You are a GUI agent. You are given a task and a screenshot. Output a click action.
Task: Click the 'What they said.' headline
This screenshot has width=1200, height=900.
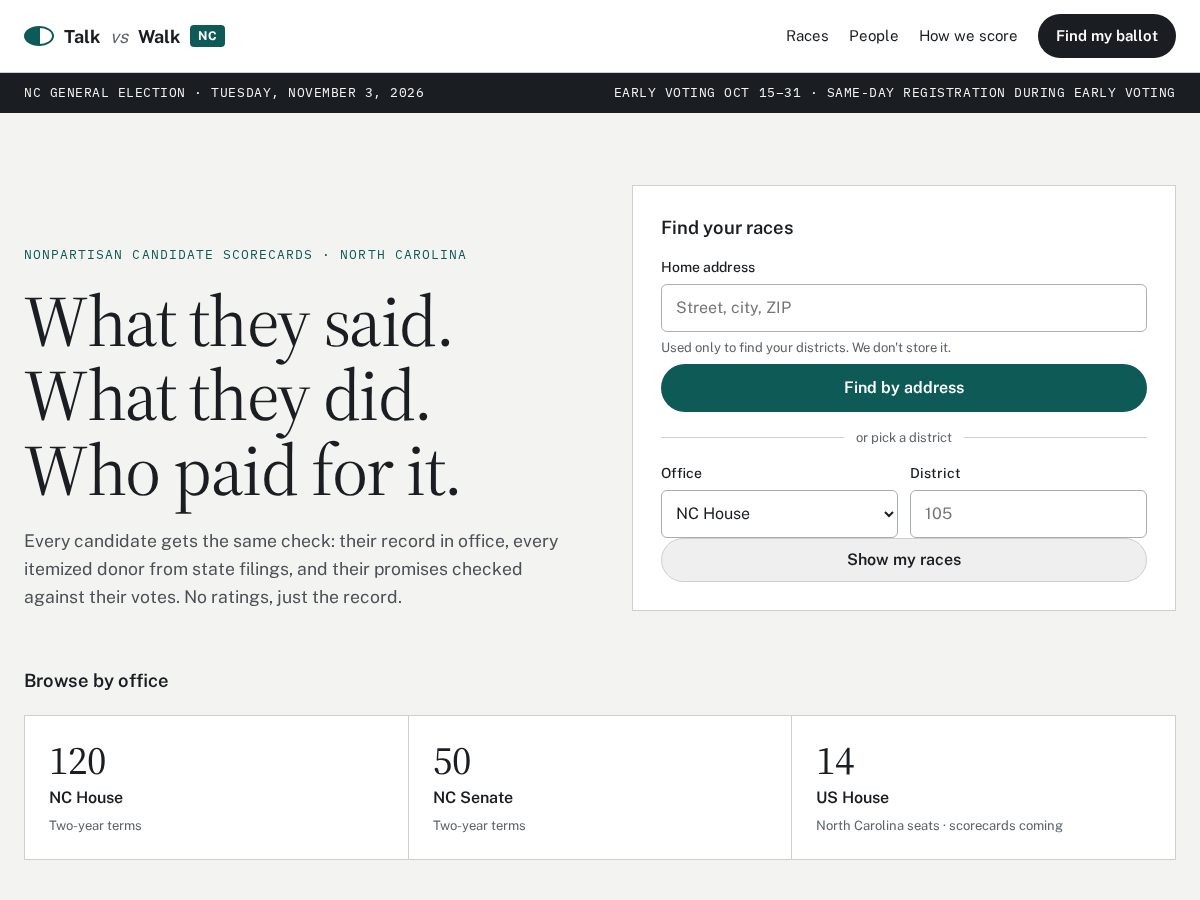[x=239, y=323]
